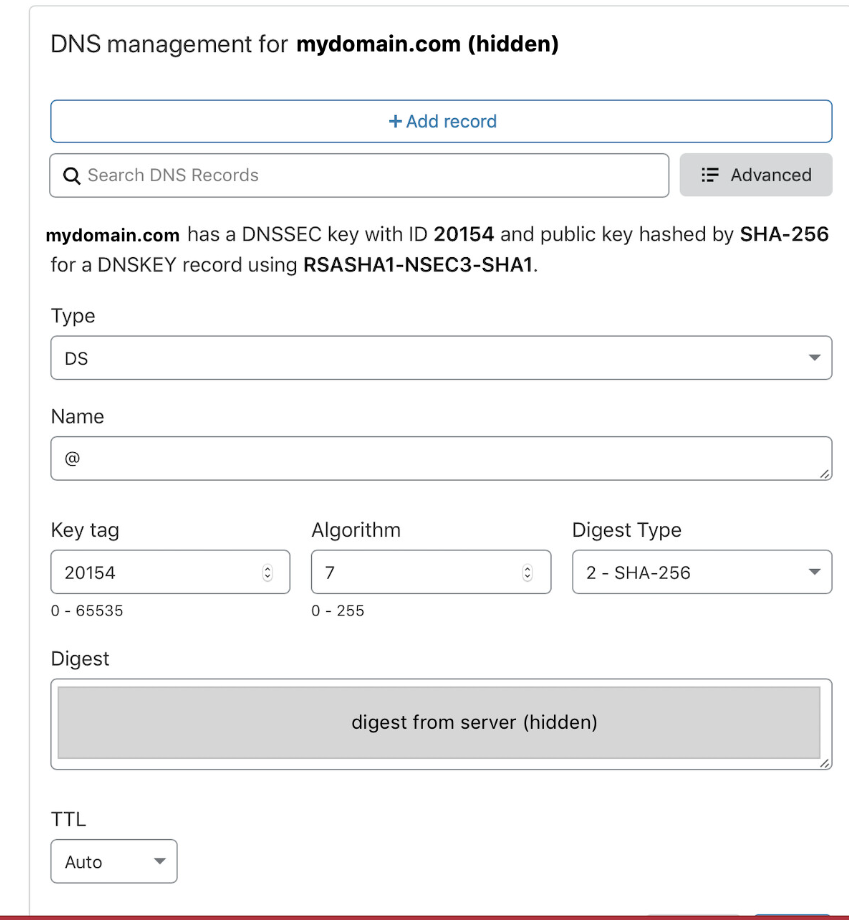
Task: Click the plus icon on Add record
Action: (395, 121)
